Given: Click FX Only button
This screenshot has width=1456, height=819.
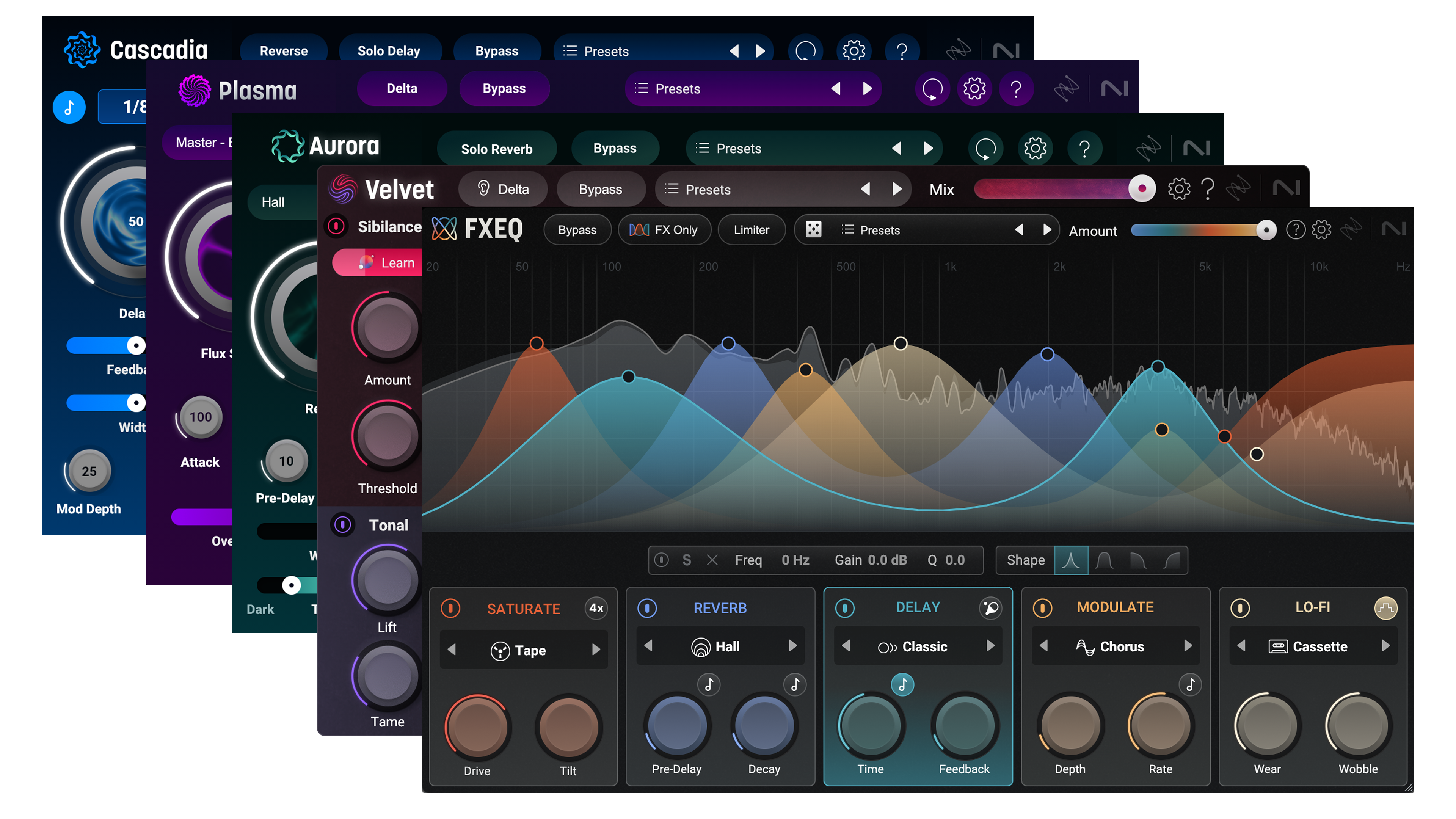Looking at the screenshot, I should tap(664, 230).
